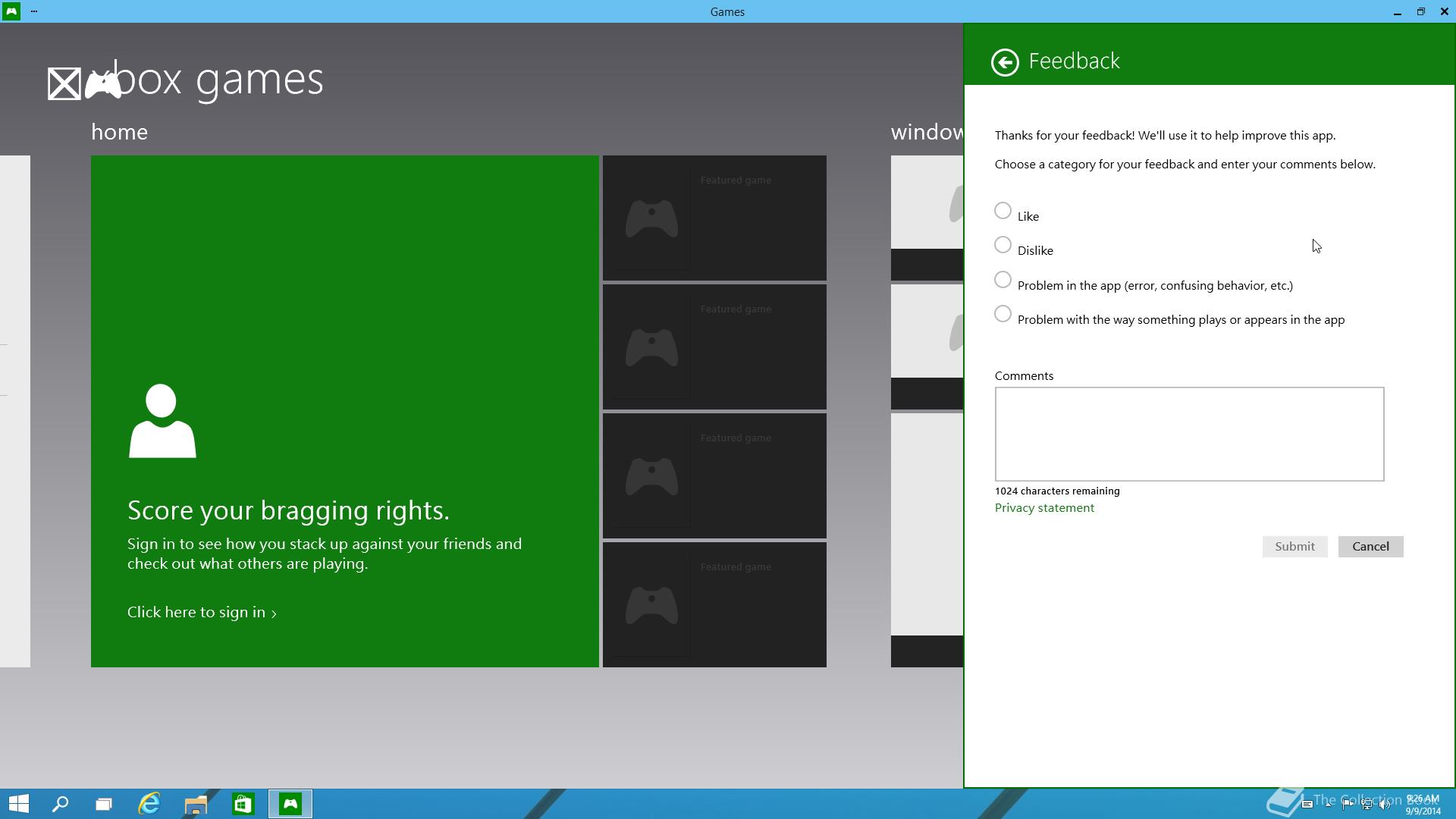Select the Games app taskbar button
Viewport: 1456px width, 819px height.
[x=290, y=804]
